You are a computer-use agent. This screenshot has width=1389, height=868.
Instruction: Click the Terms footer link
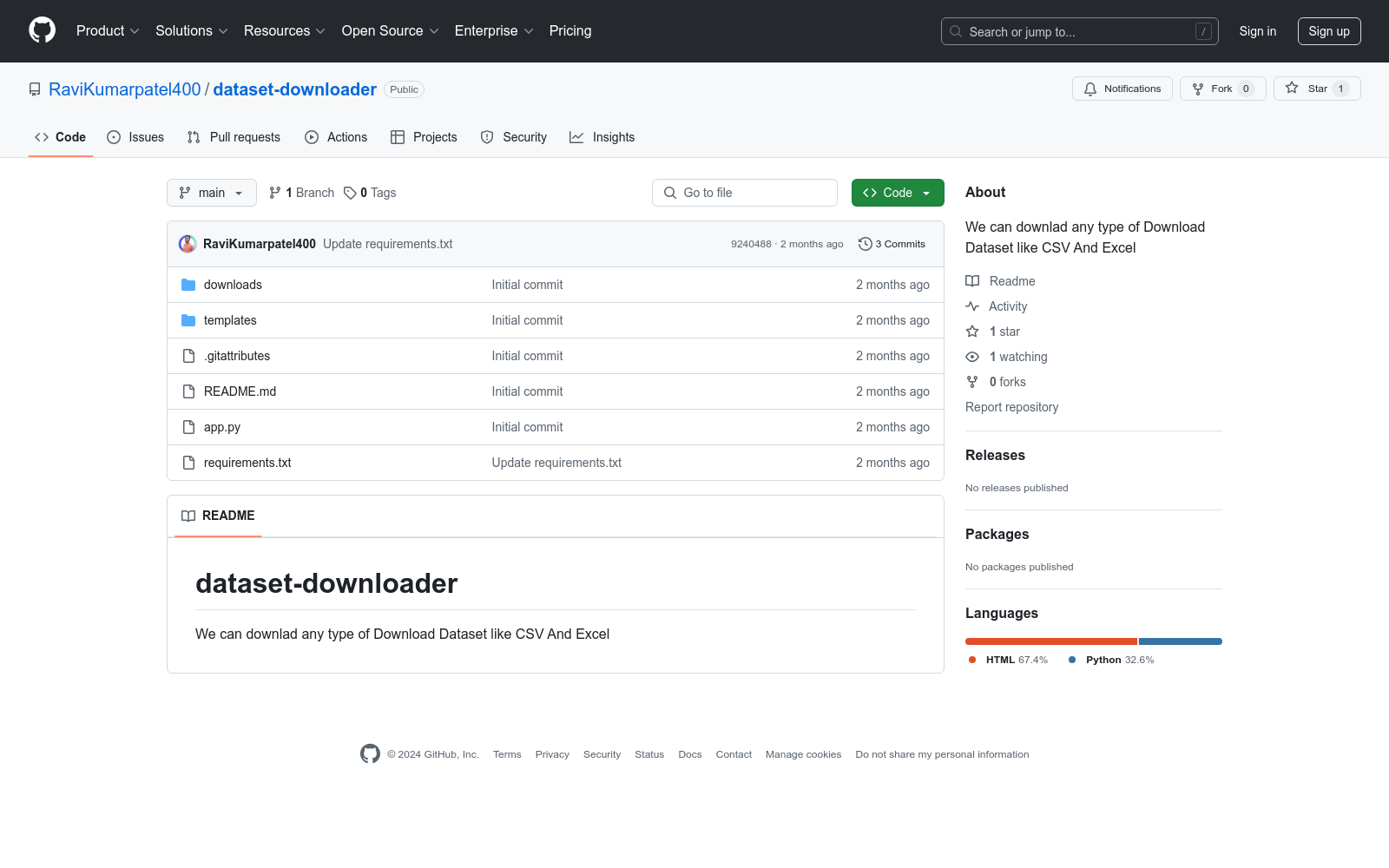coord(507,754)
